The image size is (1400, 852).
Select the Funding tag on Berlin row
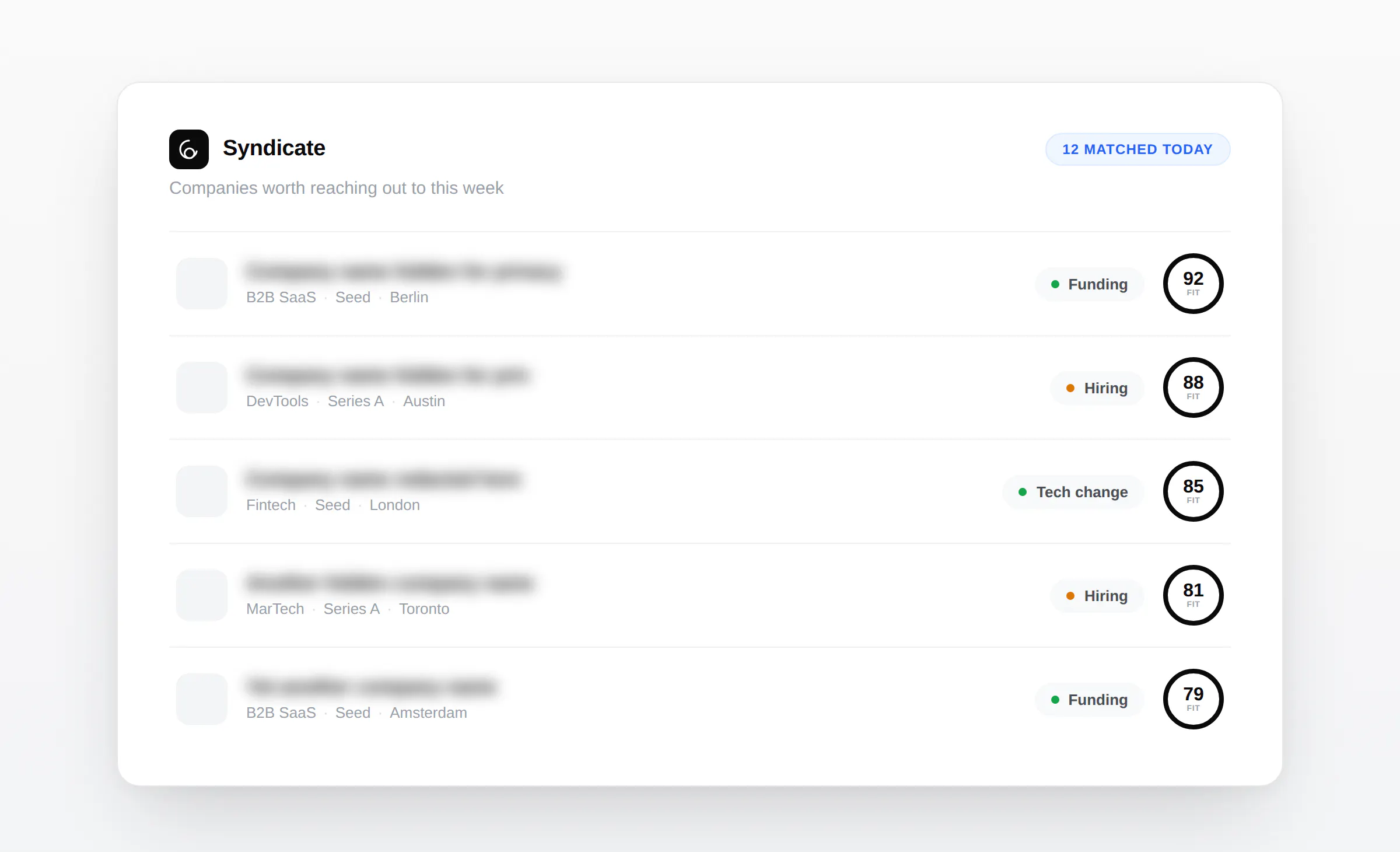pos(1090,284)
